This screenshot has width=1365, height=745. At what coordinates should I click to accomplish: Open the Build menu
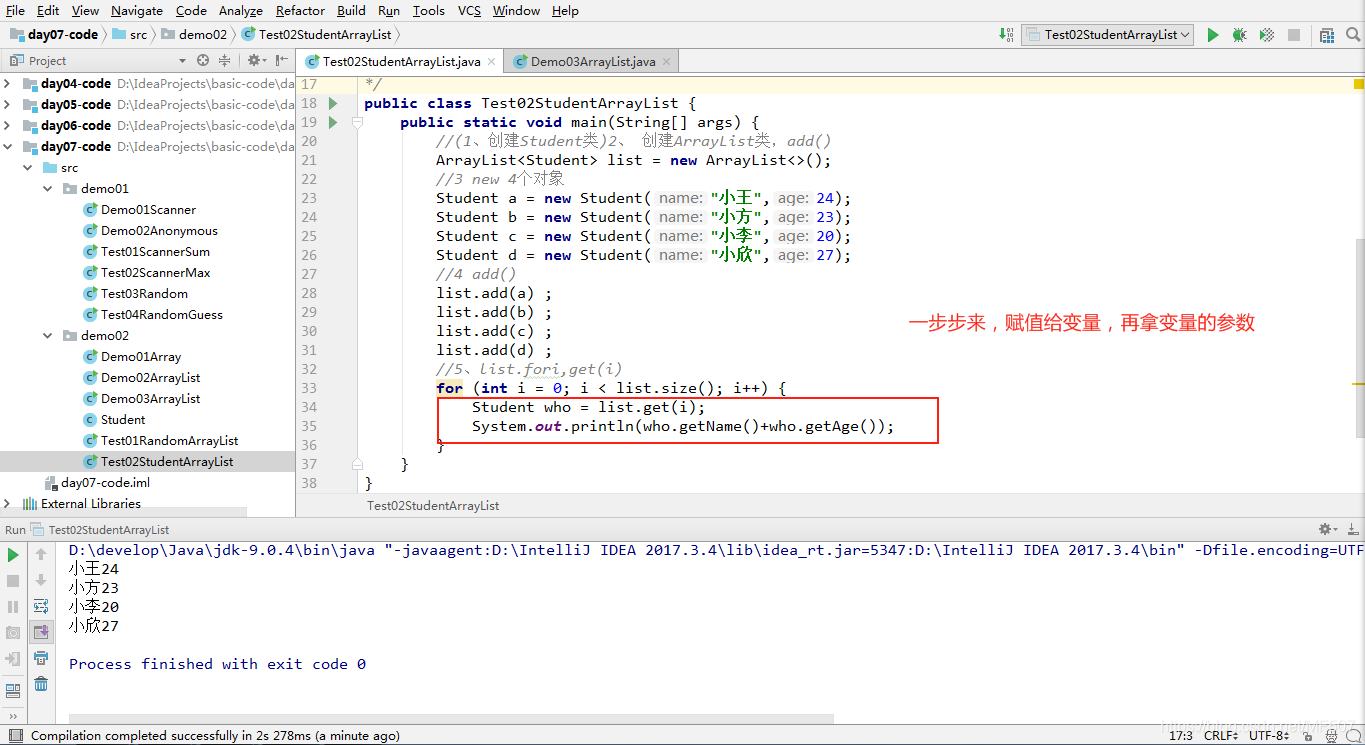click(x=351, y=10)
